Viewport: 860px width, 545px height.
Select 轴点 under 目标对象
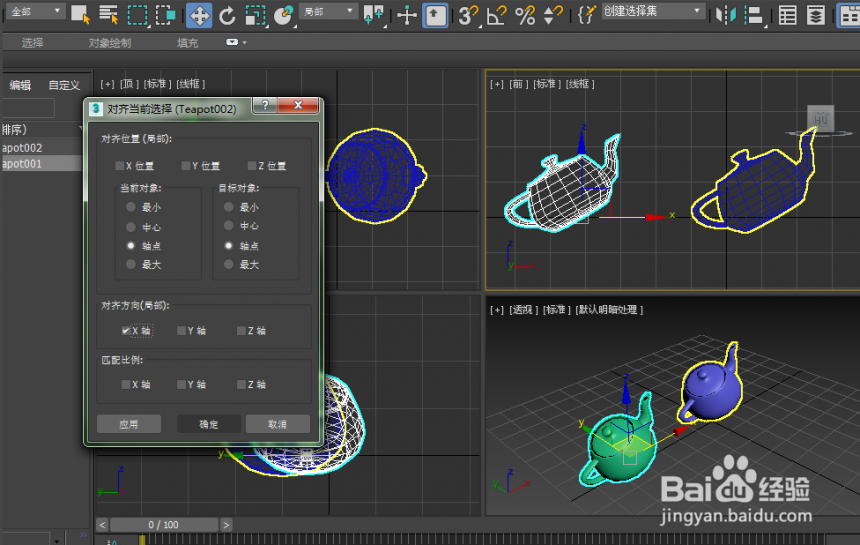pyautogui.click(x=229, y=246)
